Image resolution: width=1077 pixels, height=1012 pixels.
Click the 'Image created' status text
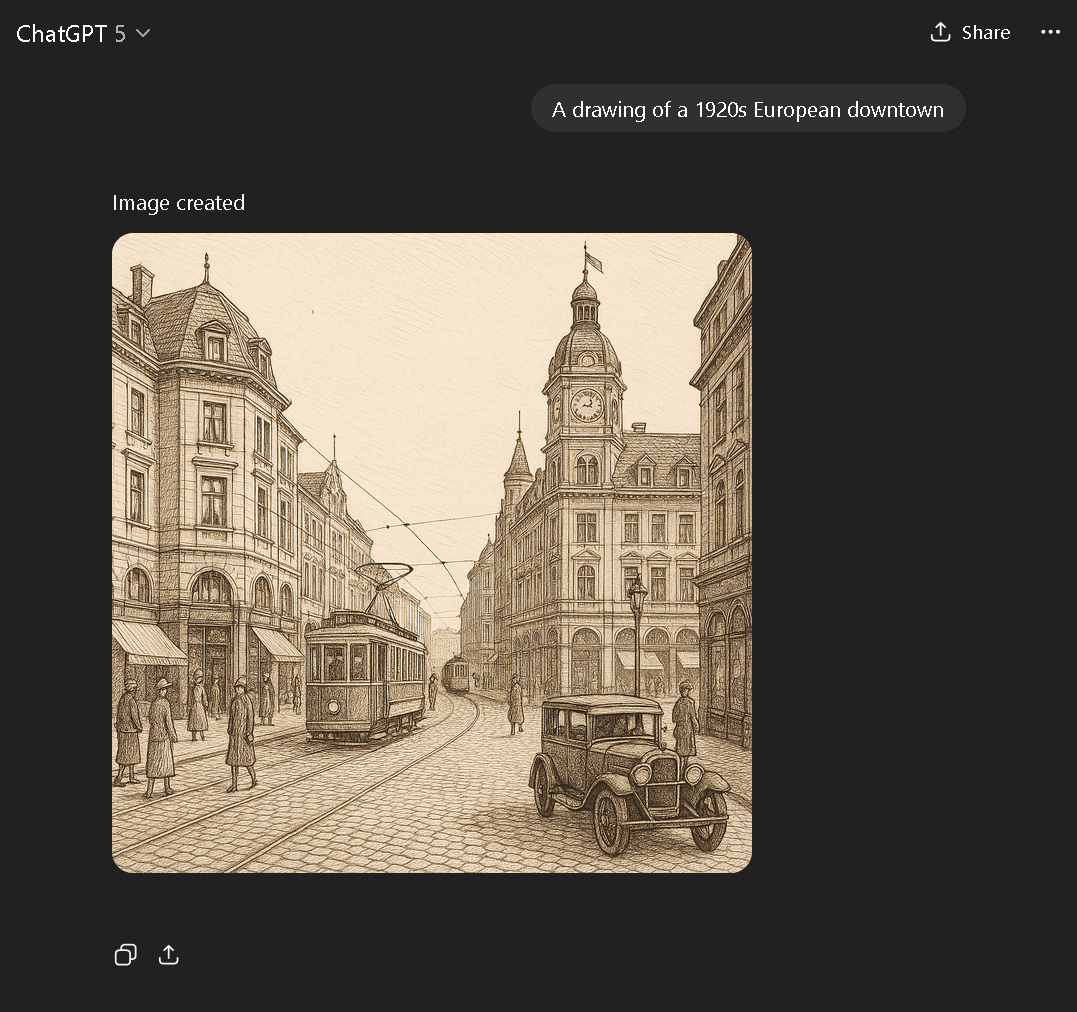[179, 203]
